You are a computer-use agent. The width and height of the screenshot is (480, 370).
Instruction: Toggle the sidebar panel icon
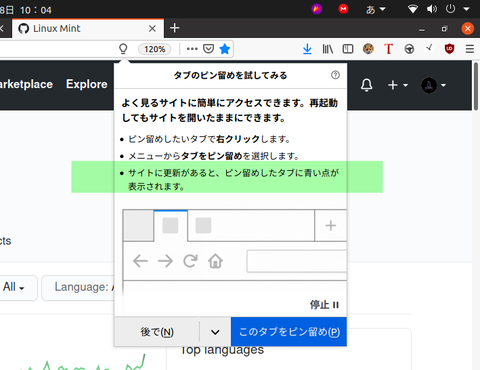tap(348, 49)
